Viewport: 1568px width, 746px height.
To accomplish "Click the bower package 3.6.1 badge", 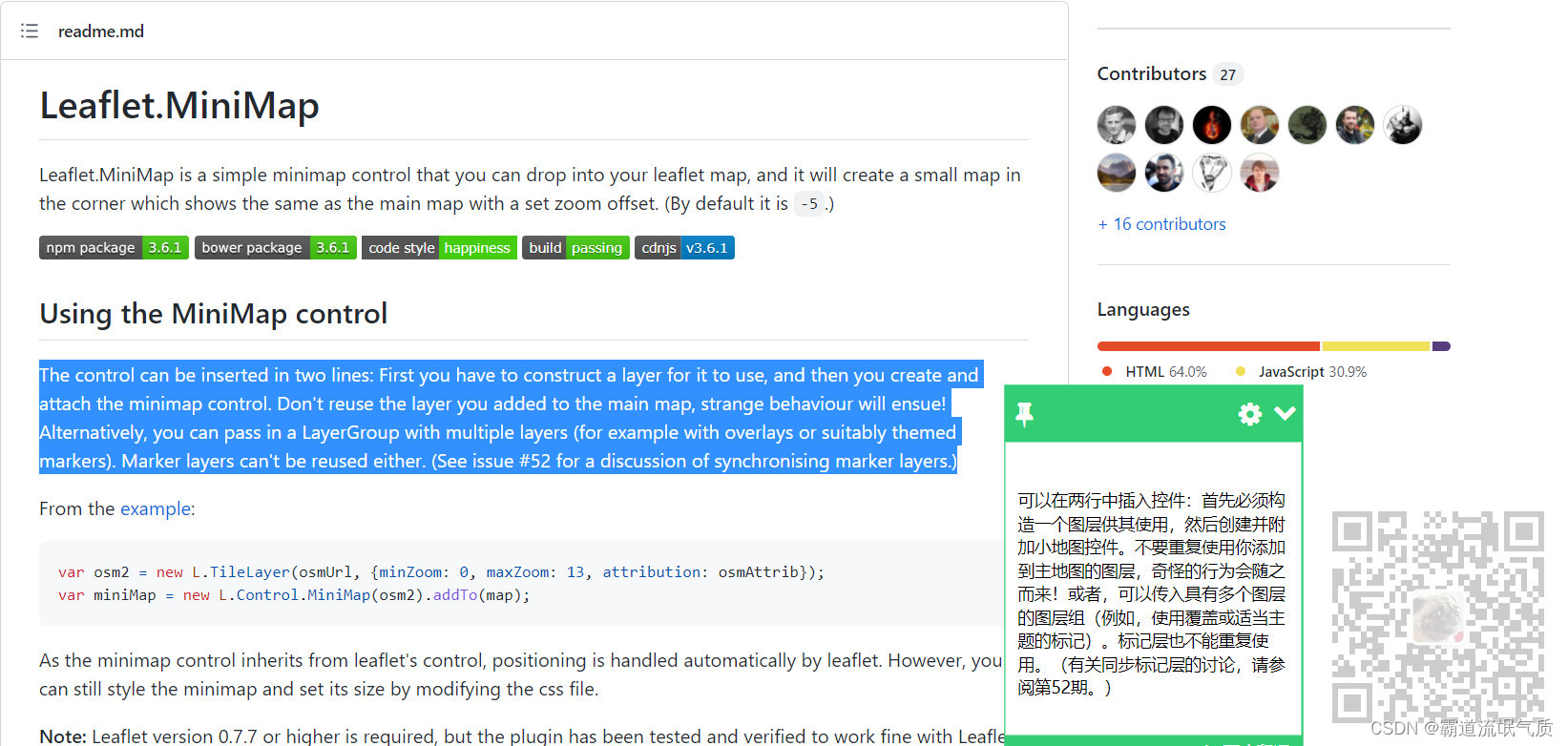I will 276,248.
